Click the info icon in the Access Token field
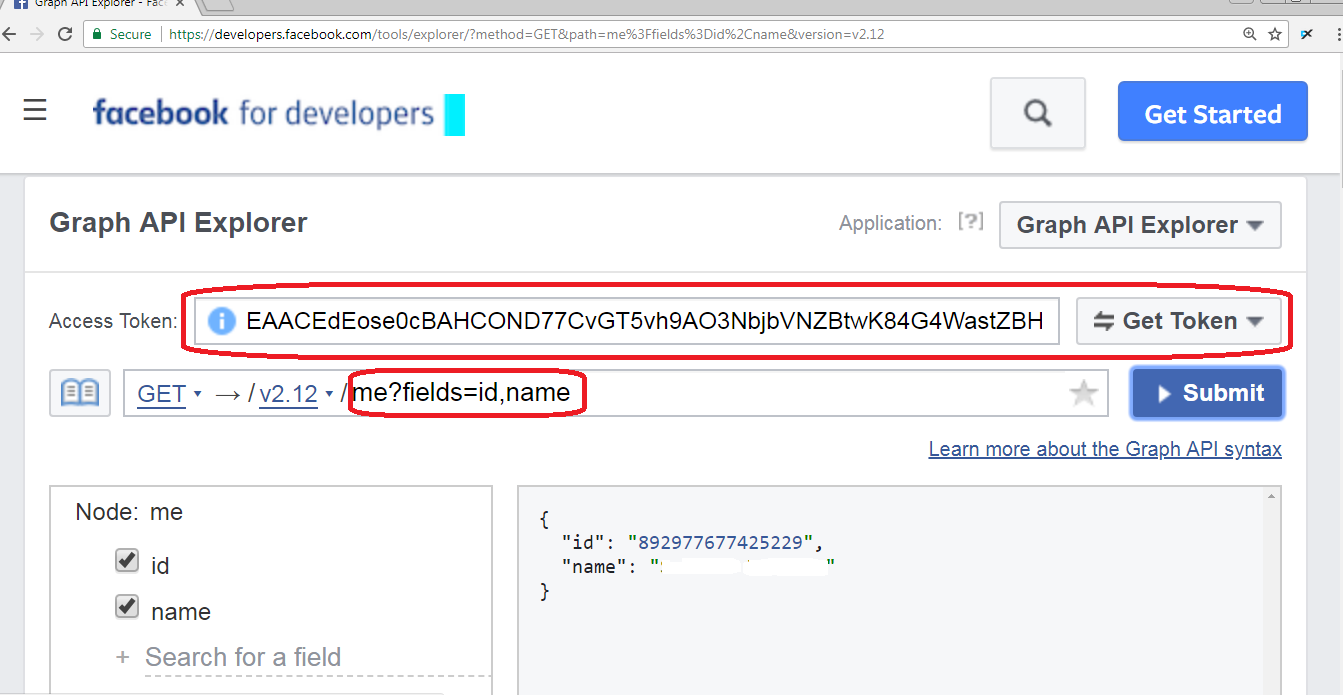The image size is (1343, 695). [x=221, y=321]
